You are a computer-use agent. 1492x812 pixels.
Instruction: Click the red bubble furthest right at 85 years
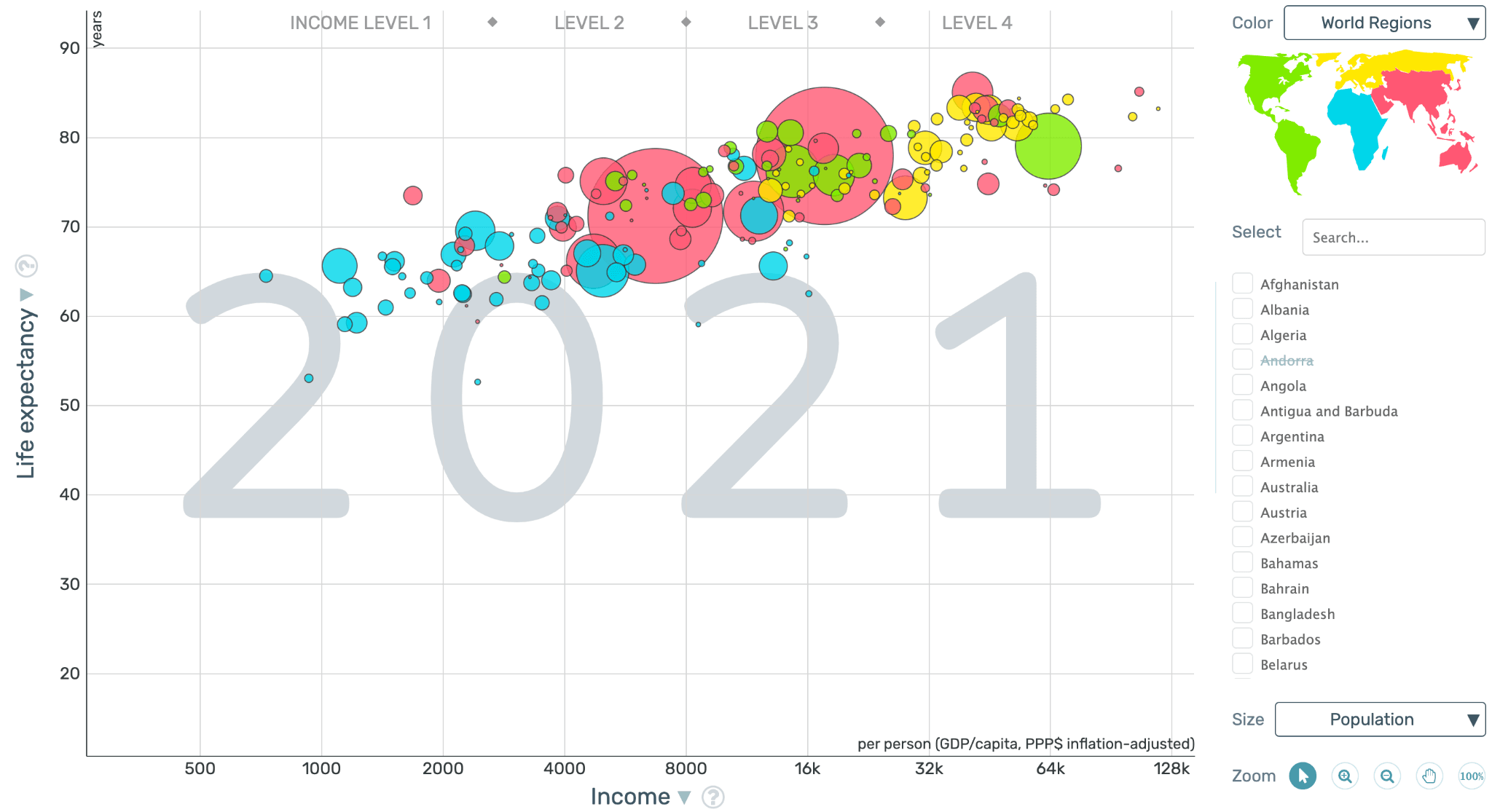(1139, 92)
